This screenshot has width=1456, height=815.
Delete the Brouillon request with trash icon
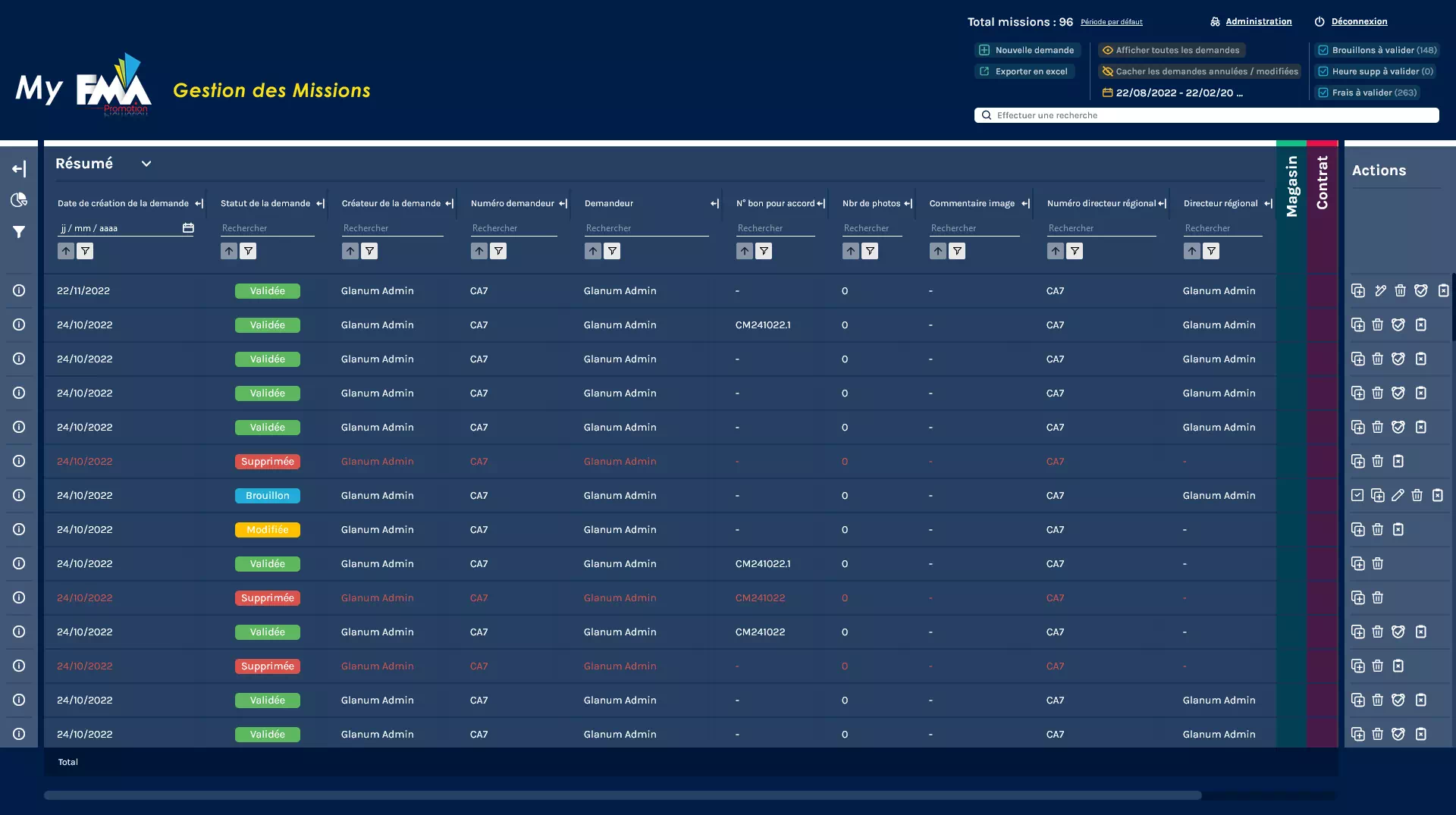tap(1417, 495)
